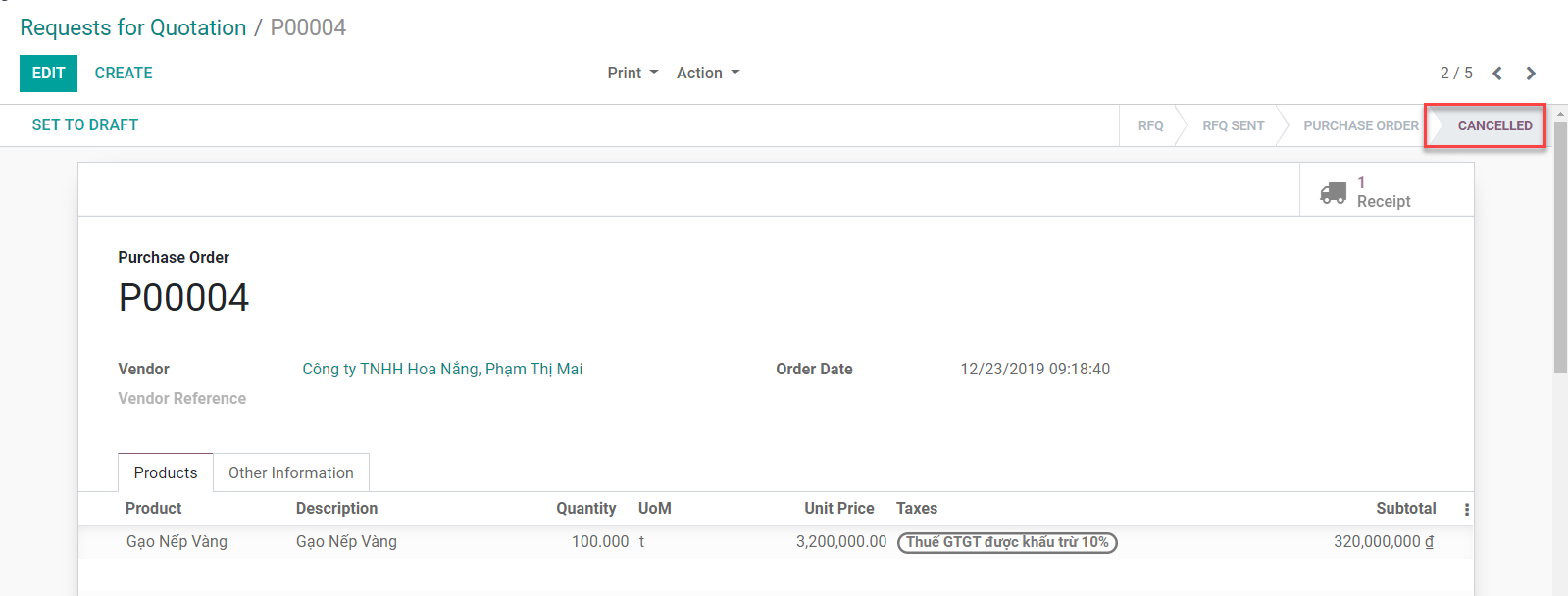The image size is (1568, 596).
Task: Go to the previous record arrow
Action: 1497,74
